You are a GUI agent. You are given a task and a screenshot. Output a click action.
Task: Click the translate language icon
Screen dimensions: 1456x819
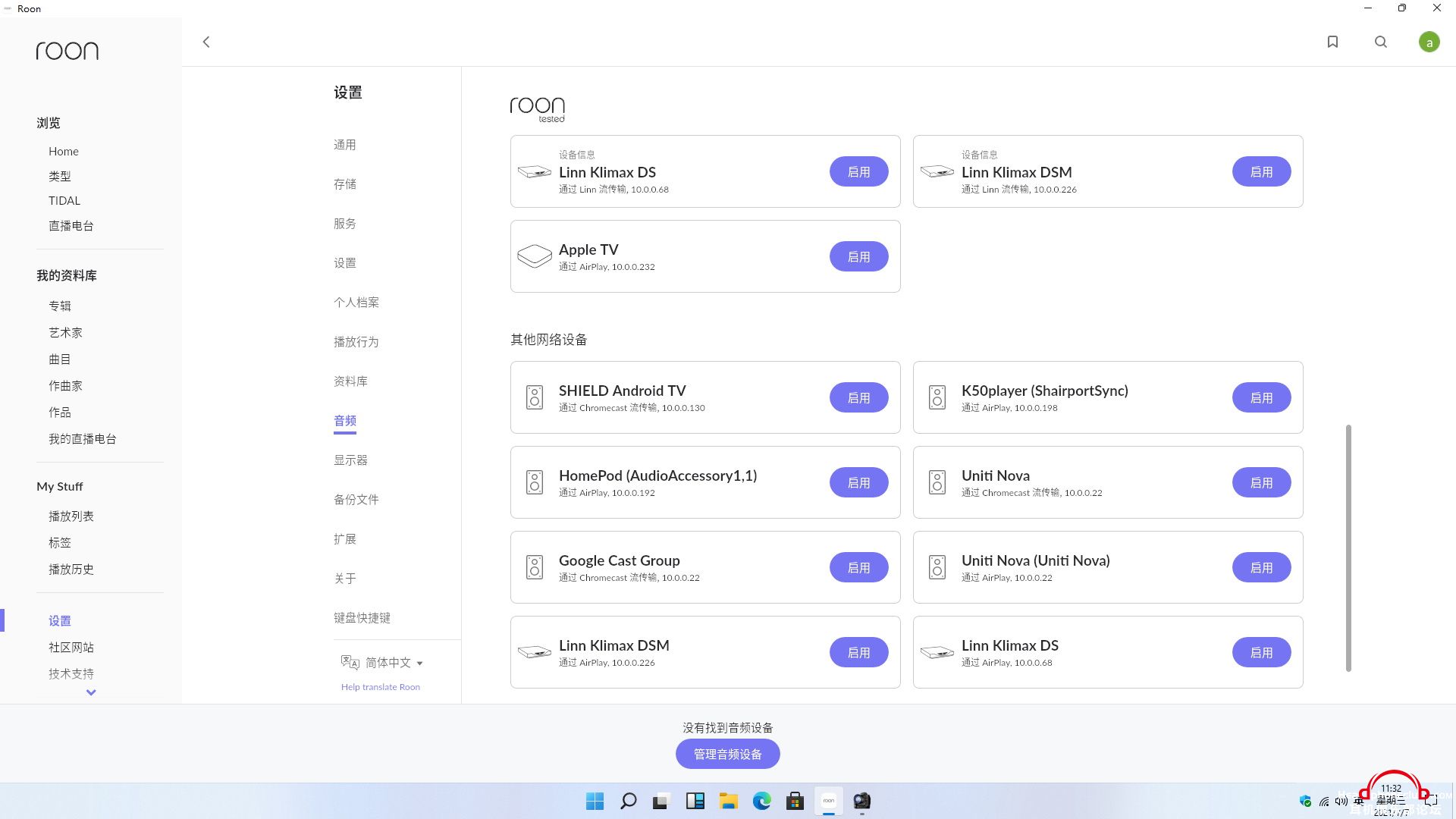point(350,662)
